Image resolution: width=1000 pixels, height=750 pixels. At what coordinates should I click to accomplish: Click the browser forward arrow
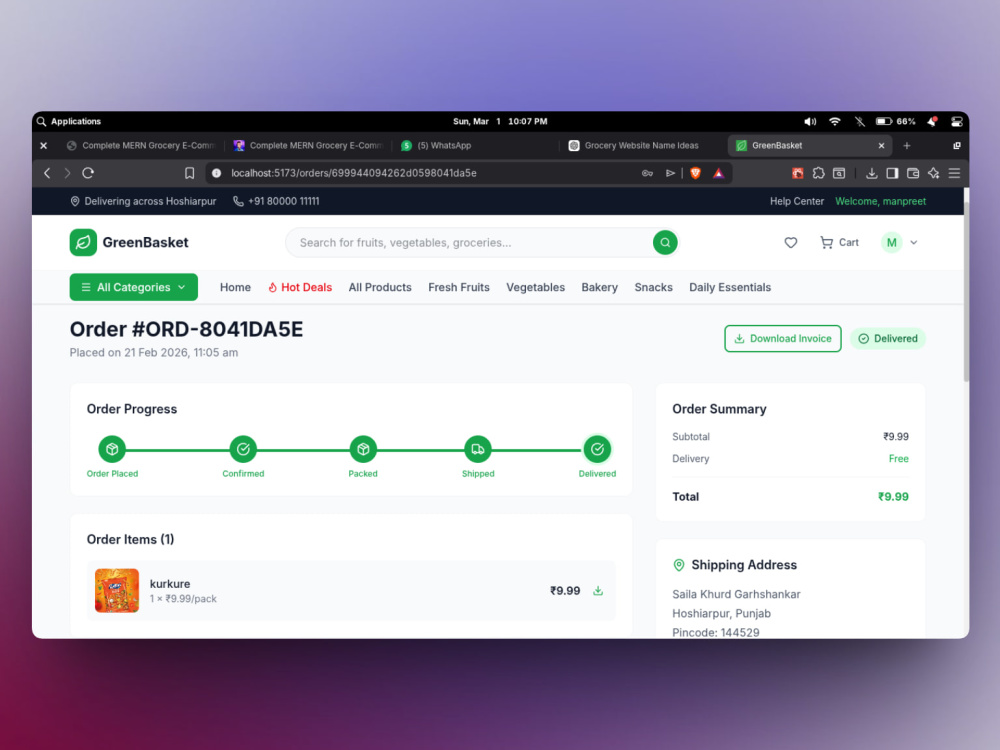pyautogui.click(x=67, y=173)
